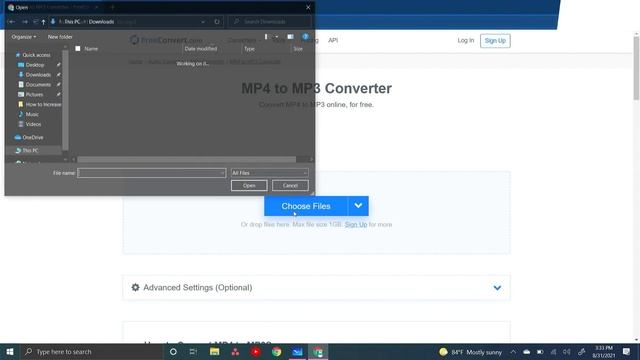Click the Sign Up button in header

point(495,41)
